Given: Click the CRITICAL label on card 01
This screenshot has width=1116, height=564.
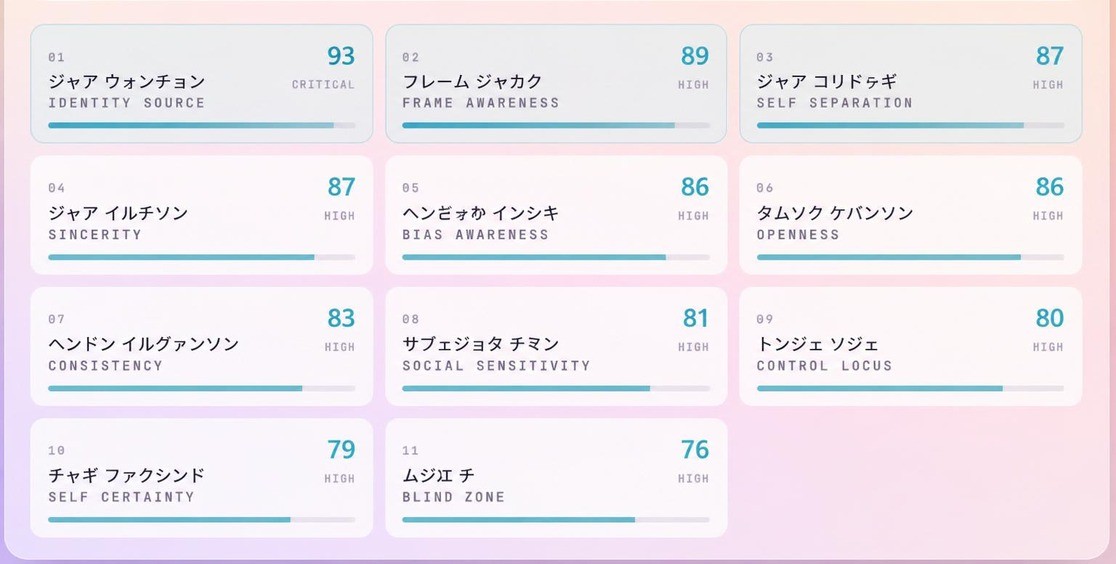Looking at the screenshot, I should coord(323,84).
